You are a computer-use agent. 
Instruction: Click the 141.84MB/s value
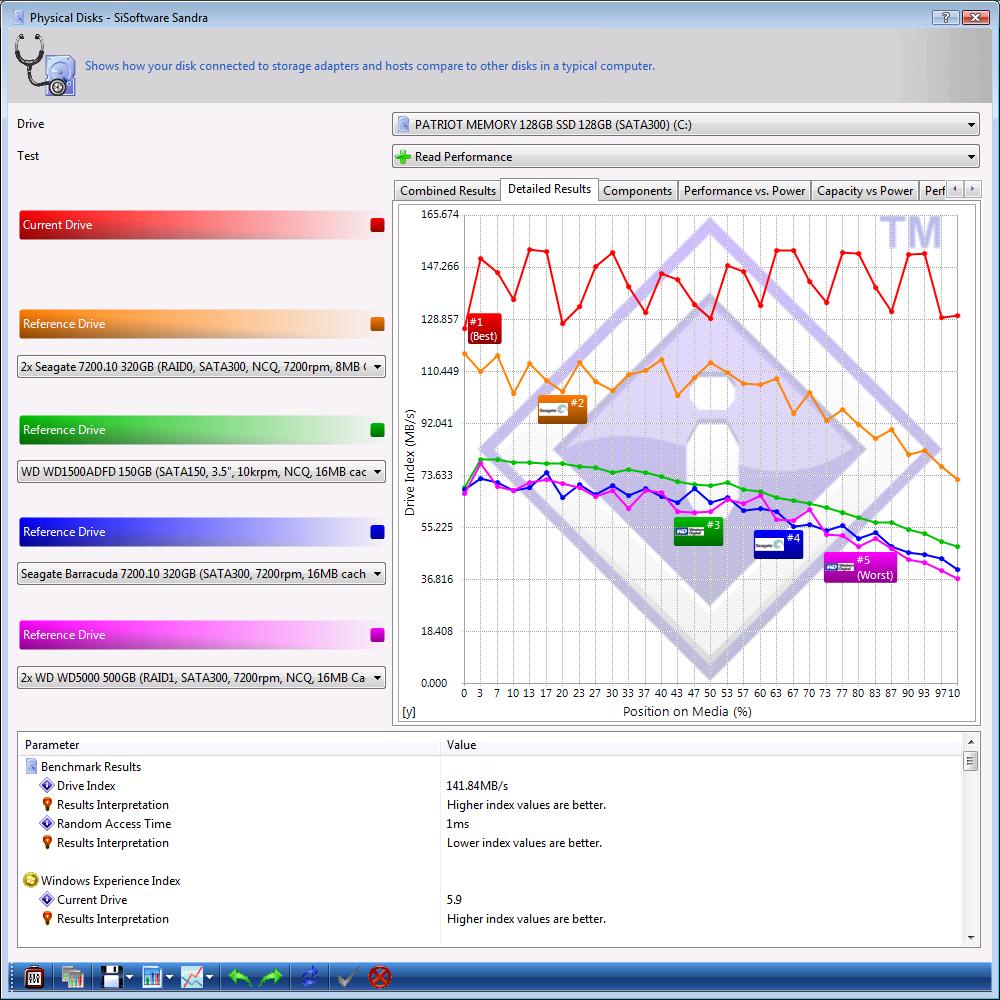tap(477, 786)
